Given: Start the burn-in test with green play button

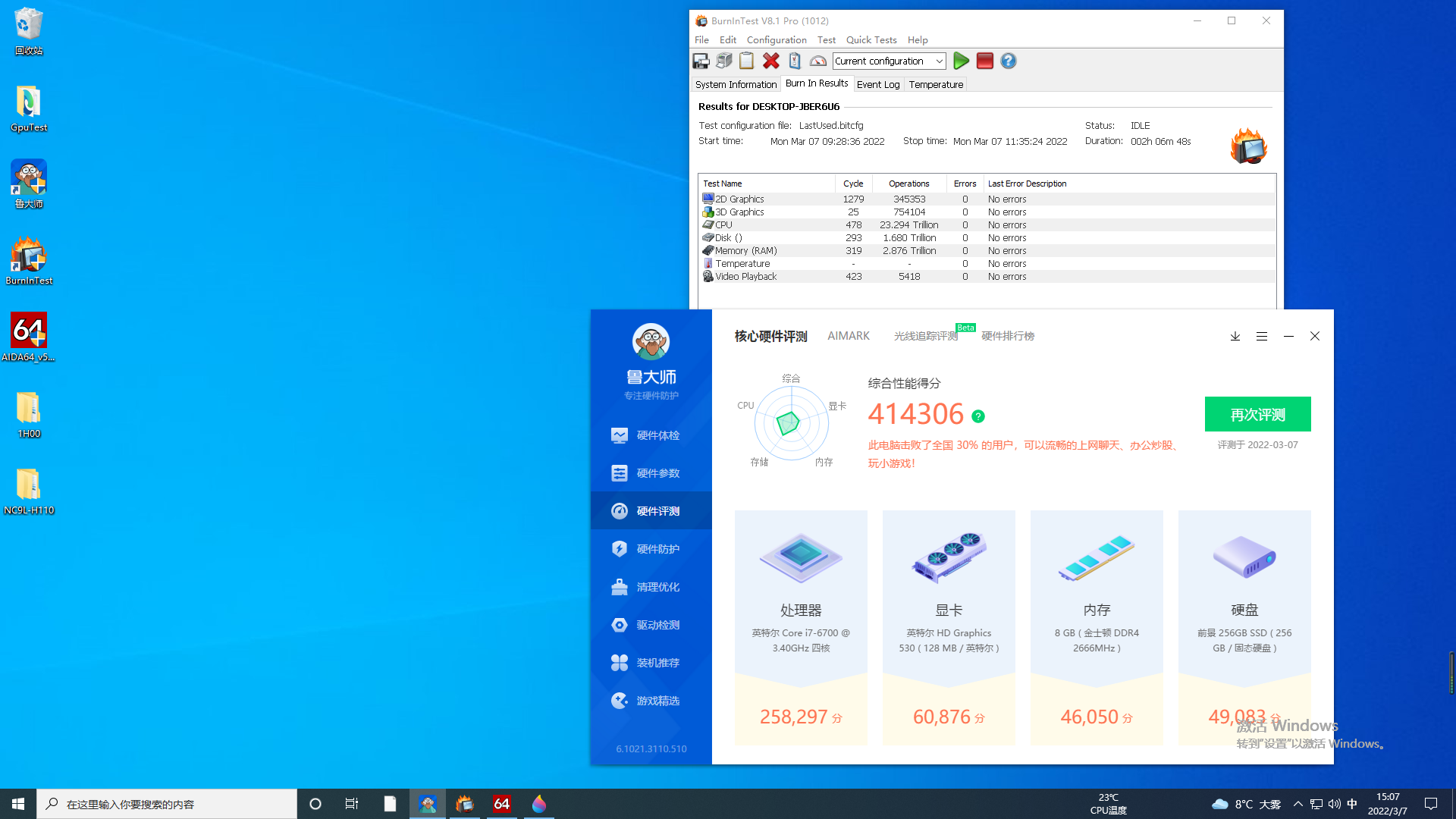Looking at the screenshot, I should coord(961,61).
